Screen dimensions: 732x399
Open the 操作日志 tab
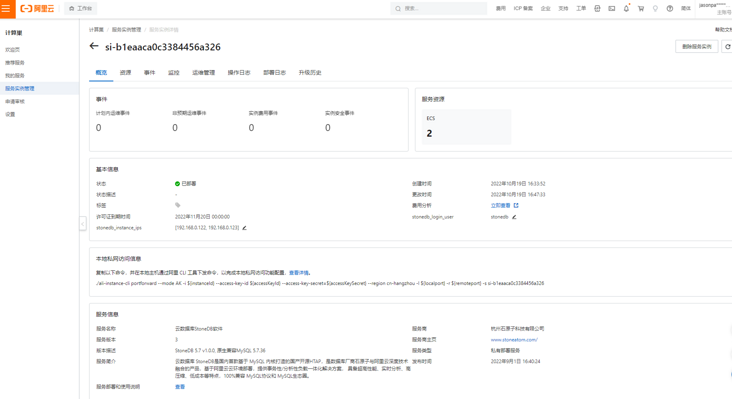coord(239,72)
